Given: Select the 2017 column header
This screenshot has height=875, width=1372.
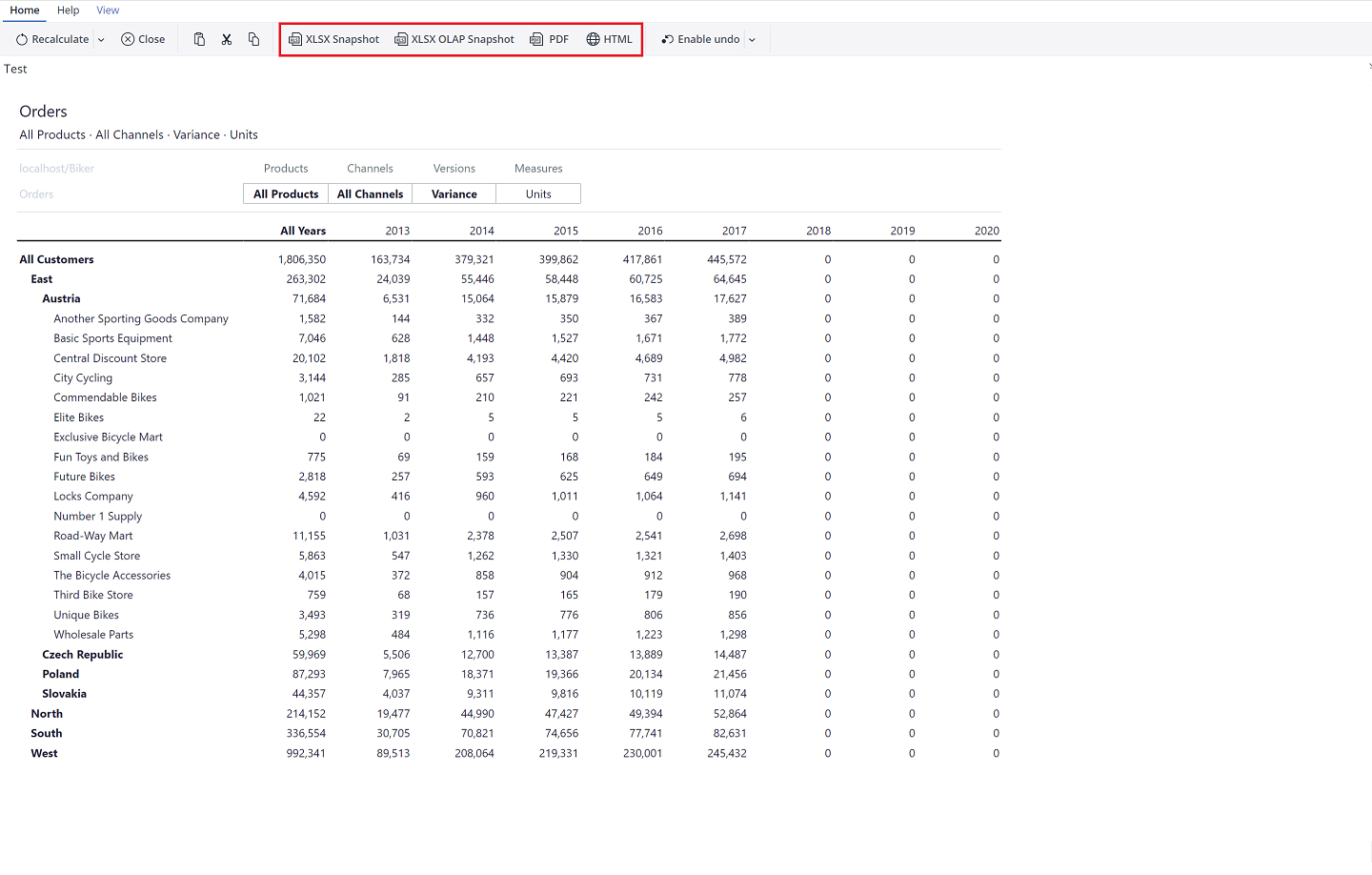Looking at the screenshot, I should [x=735, y=231].
